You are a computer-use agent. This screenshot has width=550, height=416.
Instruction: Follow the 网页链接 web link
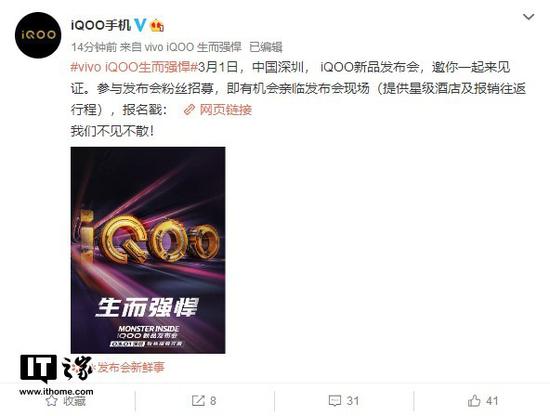pos(226,110)
